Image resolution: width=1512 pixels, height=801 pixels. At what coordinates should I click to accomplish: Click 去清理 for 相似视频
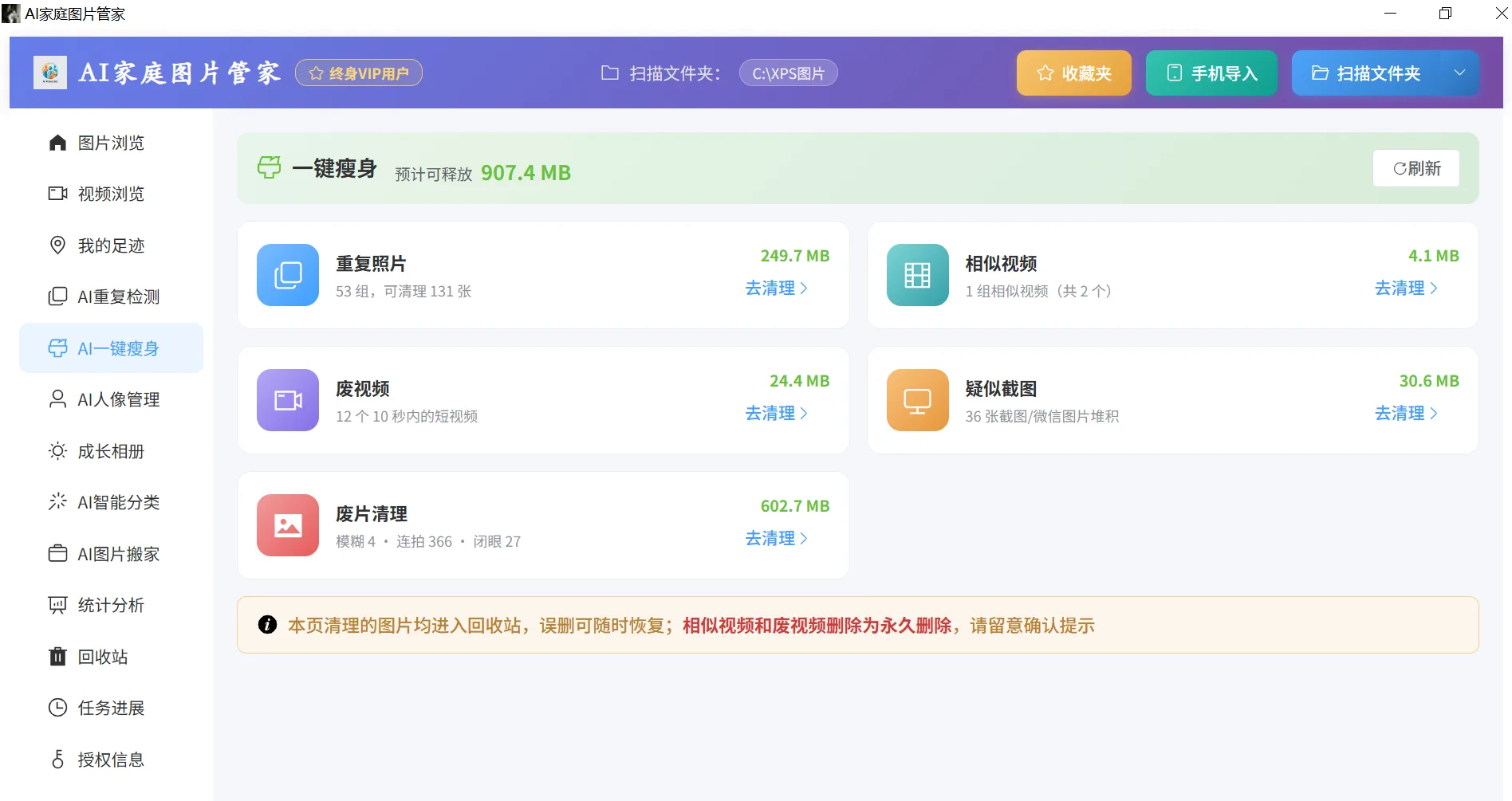coord(1406,289)
